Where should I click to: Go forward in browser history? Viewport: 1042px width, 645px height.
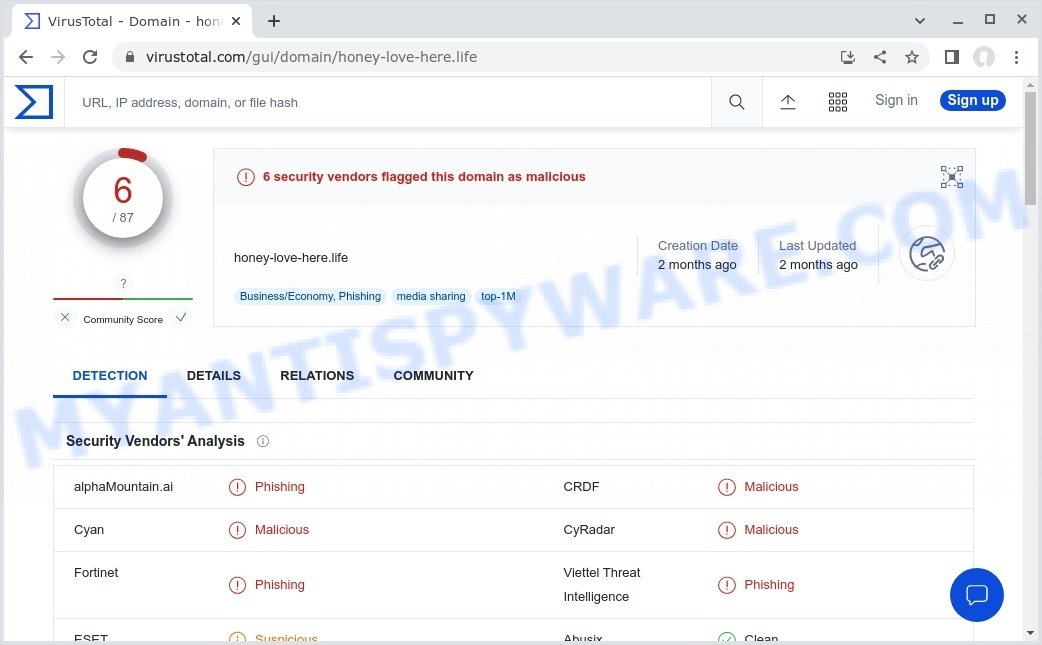pos(58,57)
